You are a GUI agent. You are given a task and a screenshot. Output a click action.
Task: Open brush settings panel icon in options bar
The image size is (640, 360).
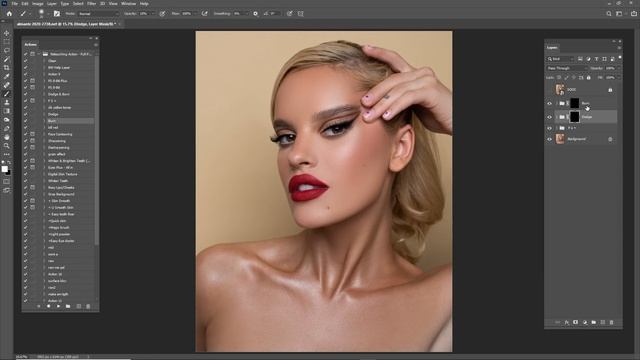point(57,13)
